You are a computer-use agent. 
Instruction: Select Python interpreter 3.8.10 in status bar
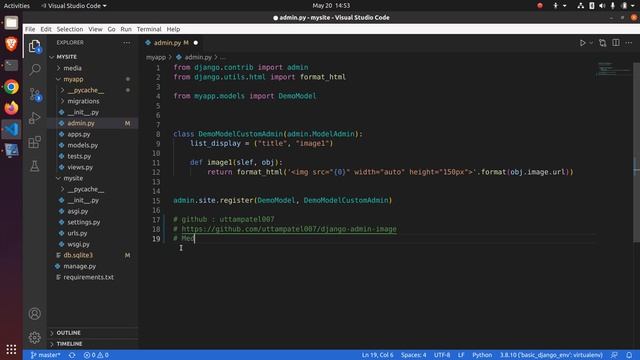(551, 355)
